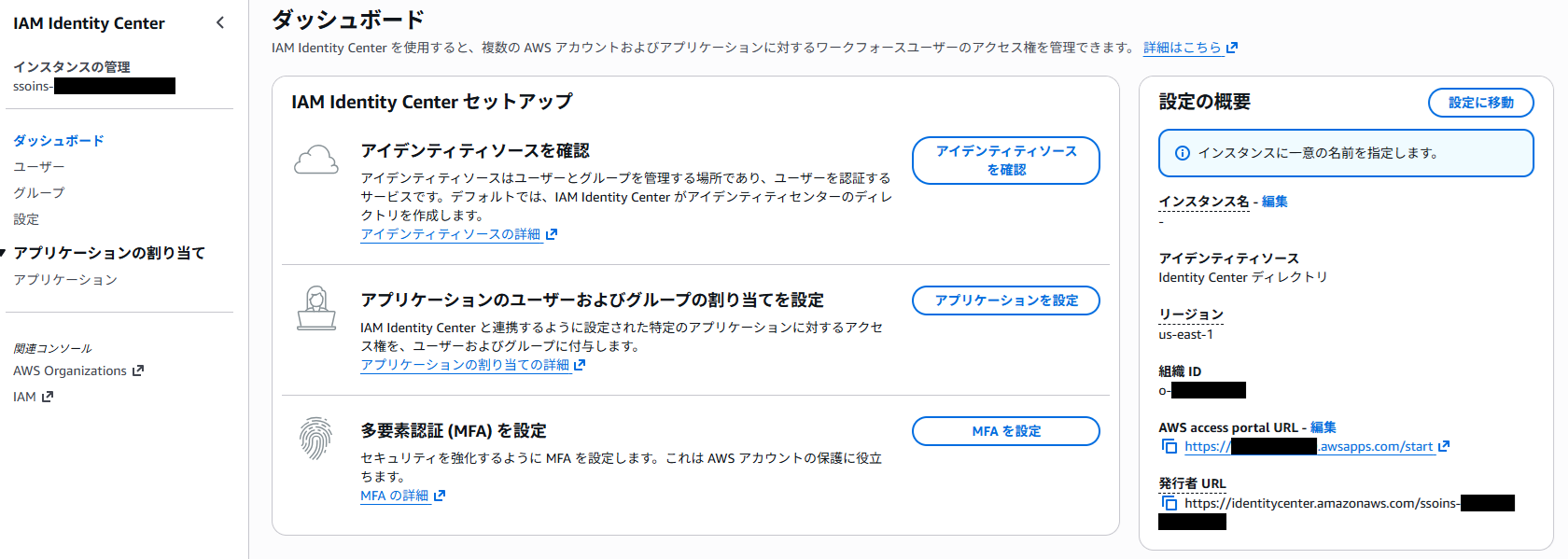Select アプリケーション in the sidebar
This screenshot has height=559, width=1568.
point(65,280)
